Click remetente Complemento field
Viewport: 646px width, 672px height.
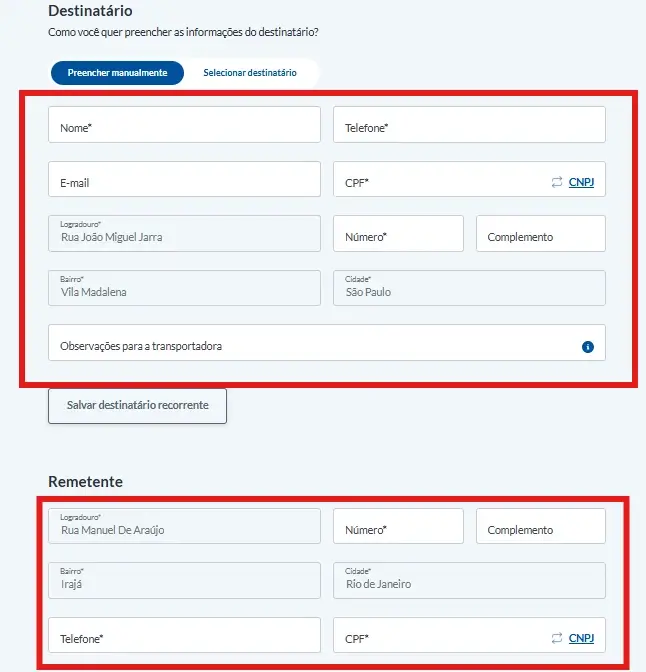(x=540, y=527)
